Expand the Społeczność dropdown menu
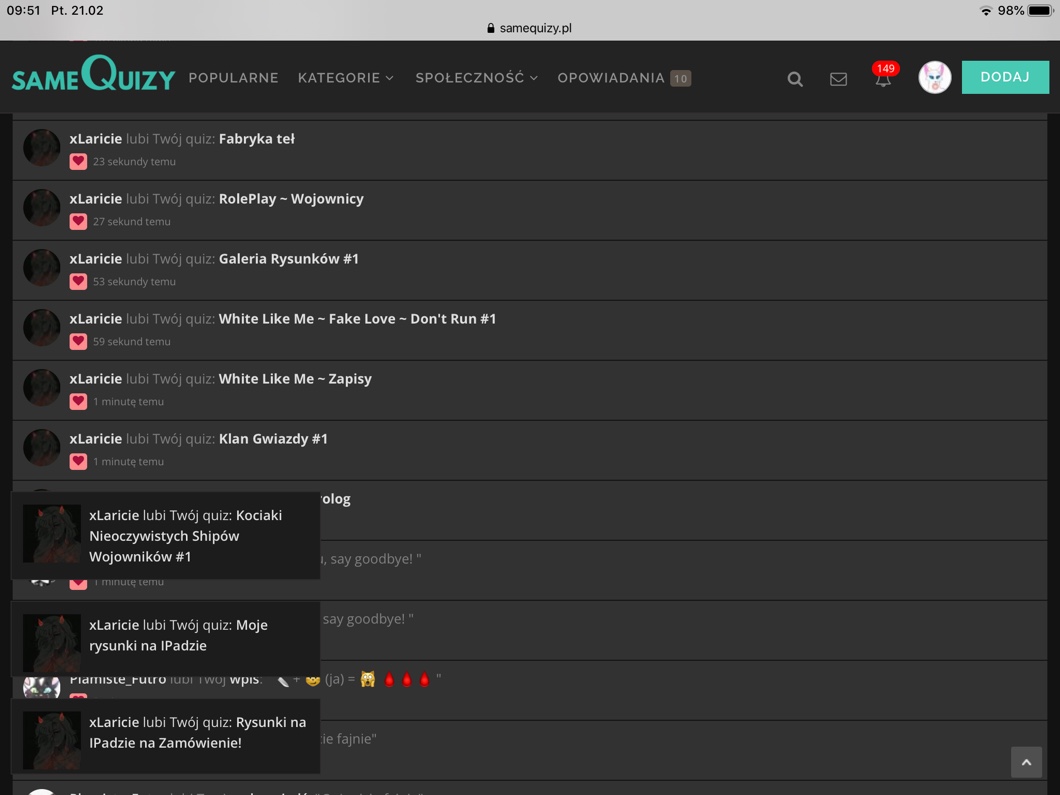Screen dimensions: 1060x795 [x=476, y=78]
